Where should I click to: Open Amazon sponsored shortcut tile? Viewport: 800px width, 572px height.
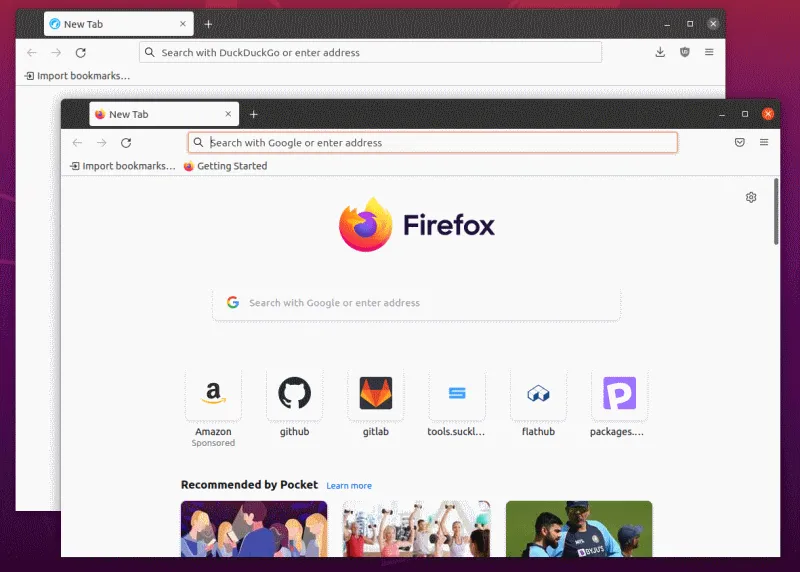point(213,393)
